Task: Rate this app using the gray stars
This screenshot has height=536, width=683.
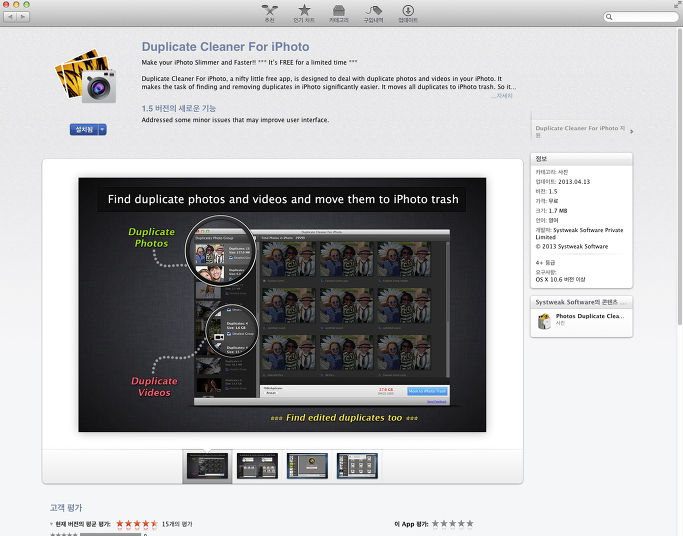Action: tap(453, 524)
